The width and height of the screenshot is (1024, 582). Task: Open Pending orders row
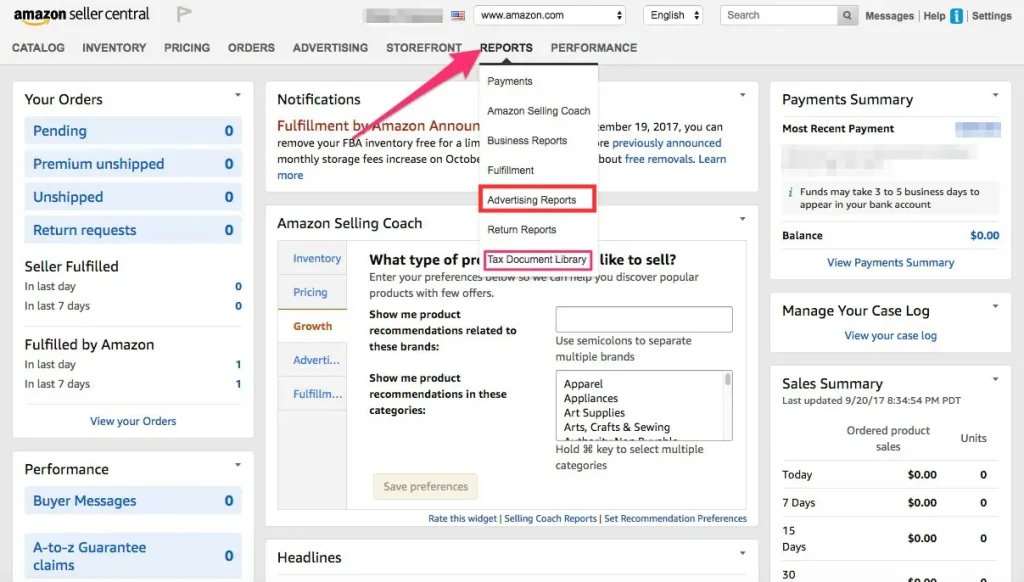coord(133,131)
